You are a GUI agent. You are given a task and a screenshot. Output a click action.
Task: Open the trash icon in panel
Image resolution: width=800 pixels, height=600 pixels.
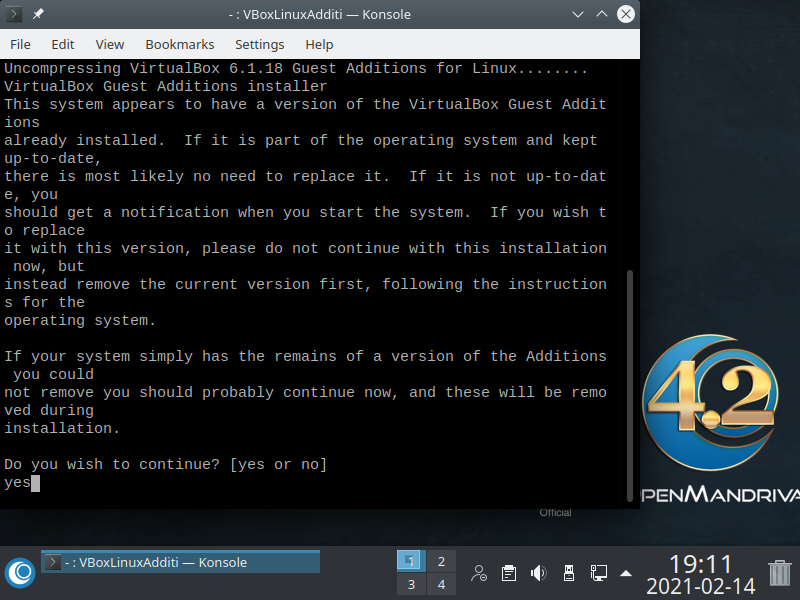point(780,573)
